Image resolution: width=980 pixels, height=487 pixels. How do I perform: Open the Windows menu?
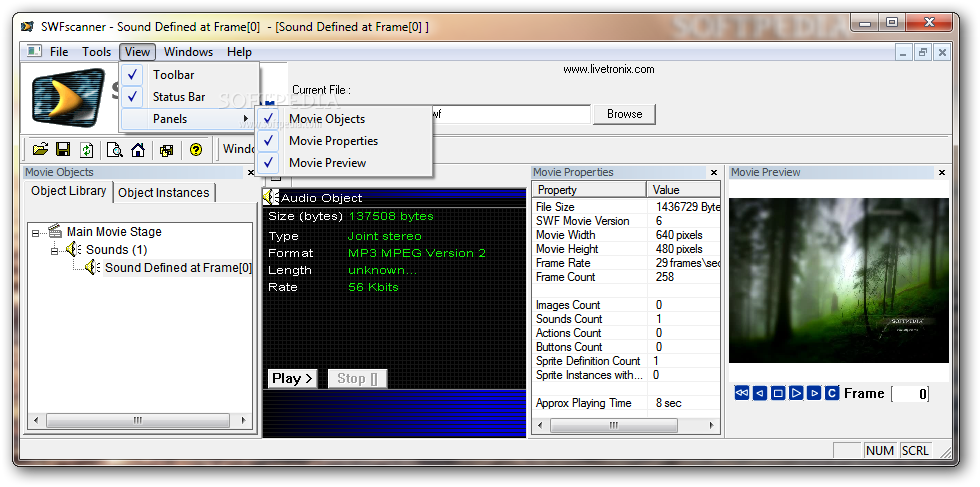pos(188,52)
